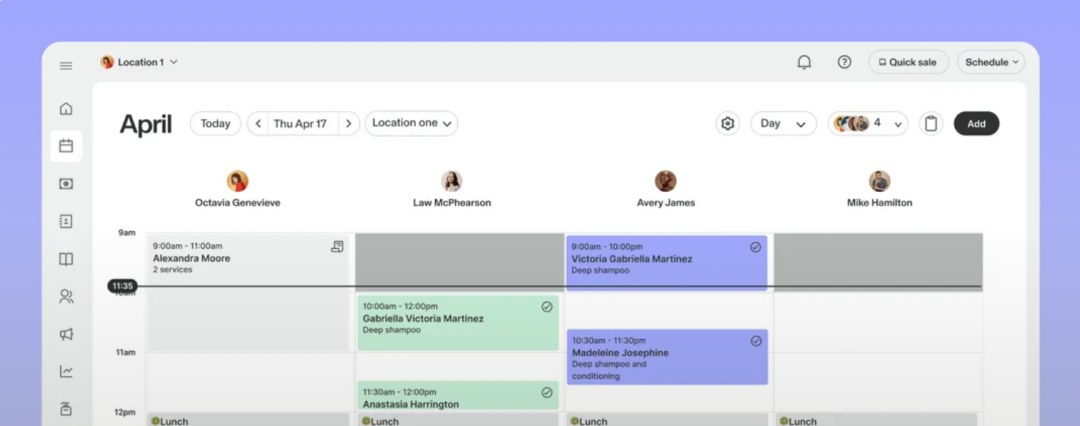The width and height of the screenshot is (1080, 426).
Task: Open the customers people icon in sidebar
Action: pos(66,296)
